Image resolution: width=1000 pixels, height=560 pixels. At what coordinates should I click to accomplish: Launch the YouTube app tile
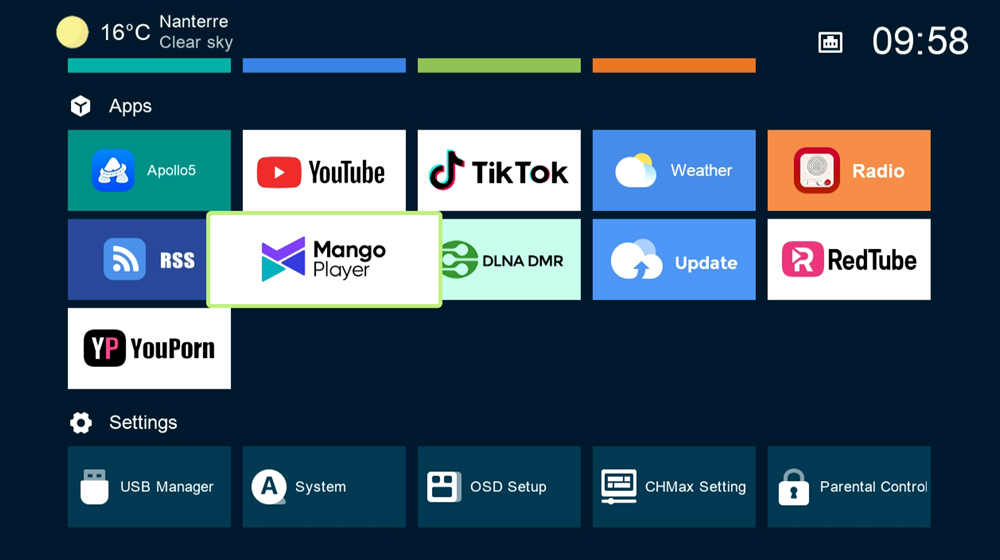324,171
